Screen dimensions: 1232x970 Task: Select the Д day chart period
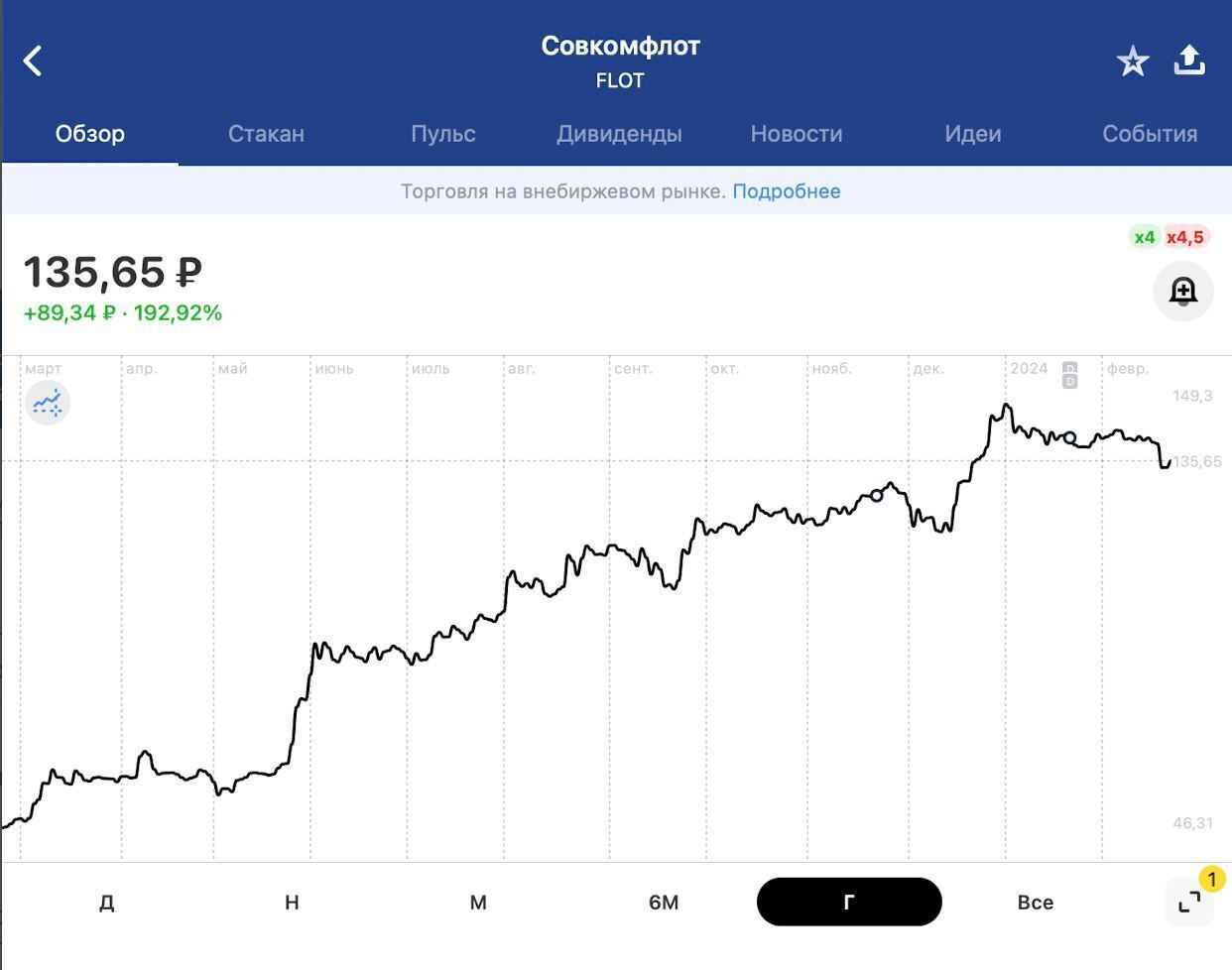(107, 903)
